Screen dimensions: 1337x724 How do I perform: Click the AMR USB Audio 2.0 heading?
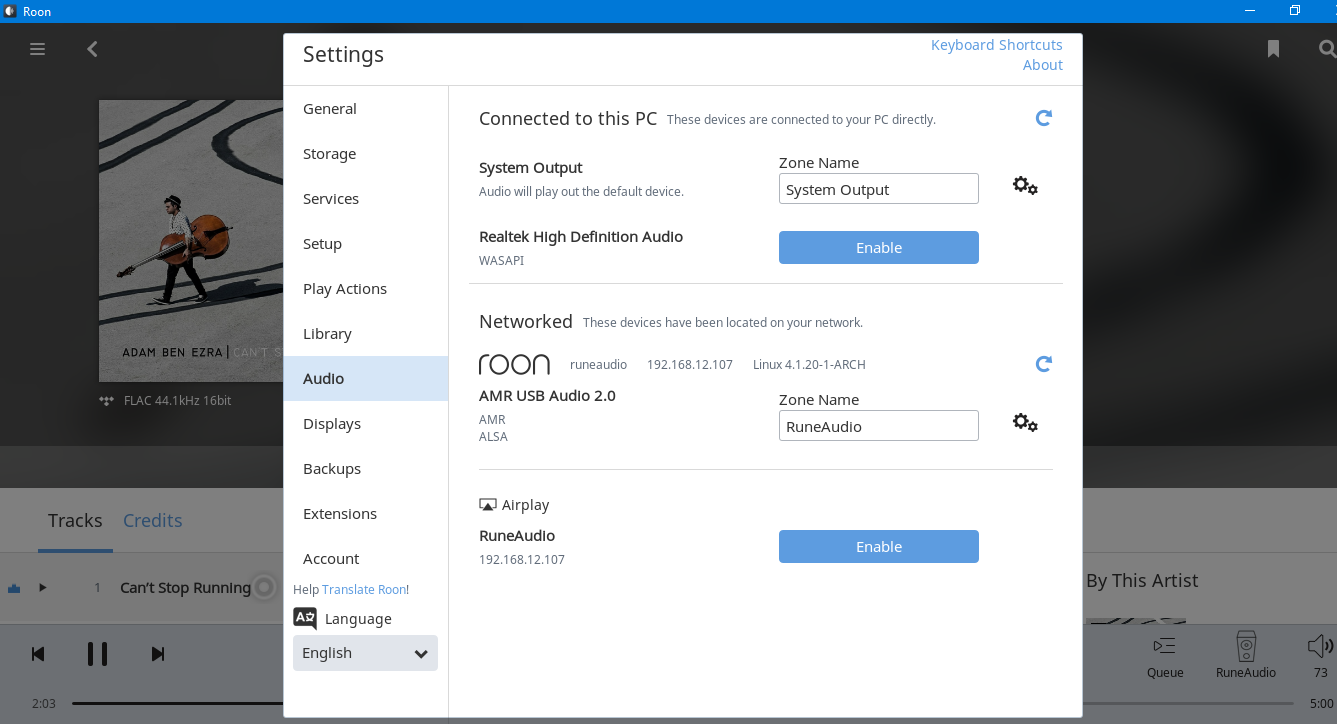pos(547,396)
